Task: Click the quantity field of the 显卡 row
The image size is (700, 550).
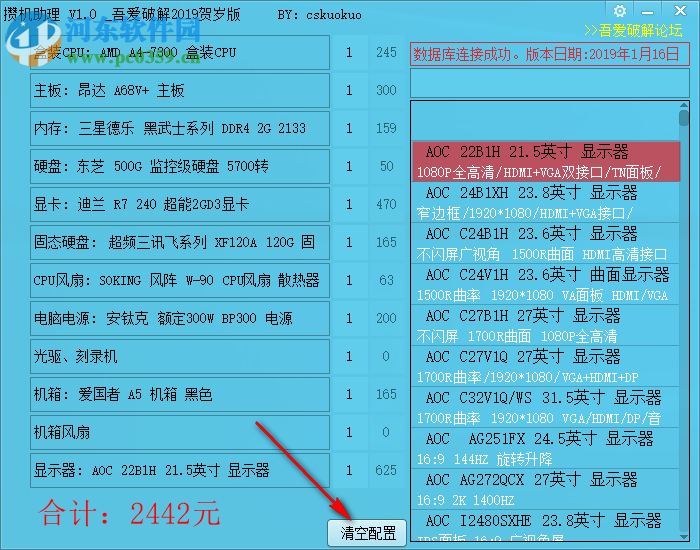Action: click(x=350, y=204)
